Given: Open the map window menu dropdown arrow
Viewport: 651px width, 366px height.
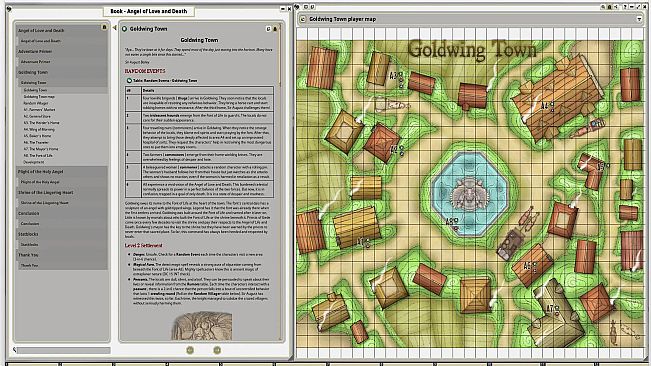Looking at the screenshot, I should (x=639, y=19).
